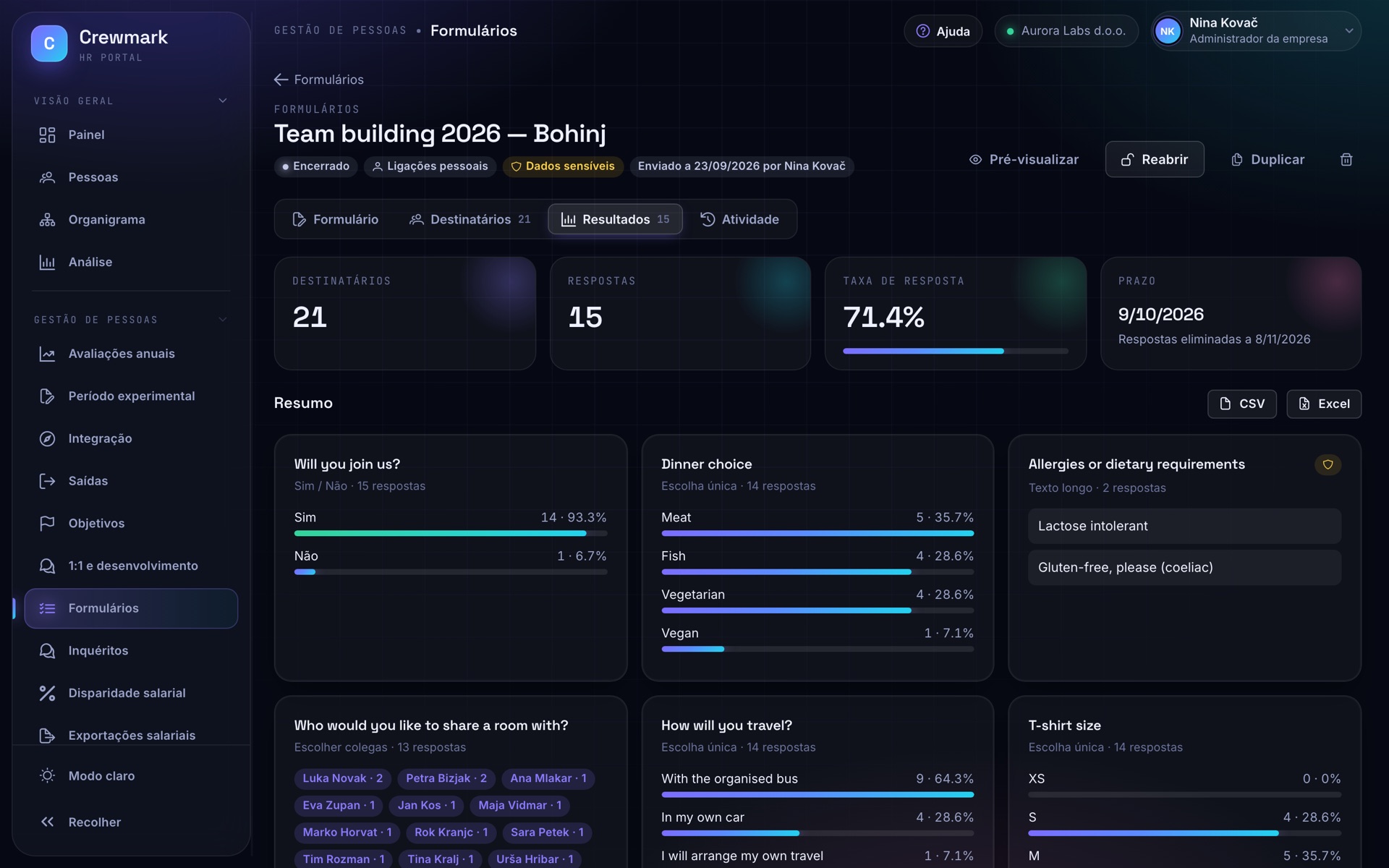Select the Luka Novak · 2 tag
This screenshot has height=868, width=1389.
pyautogui.click(x=343, y=778)
